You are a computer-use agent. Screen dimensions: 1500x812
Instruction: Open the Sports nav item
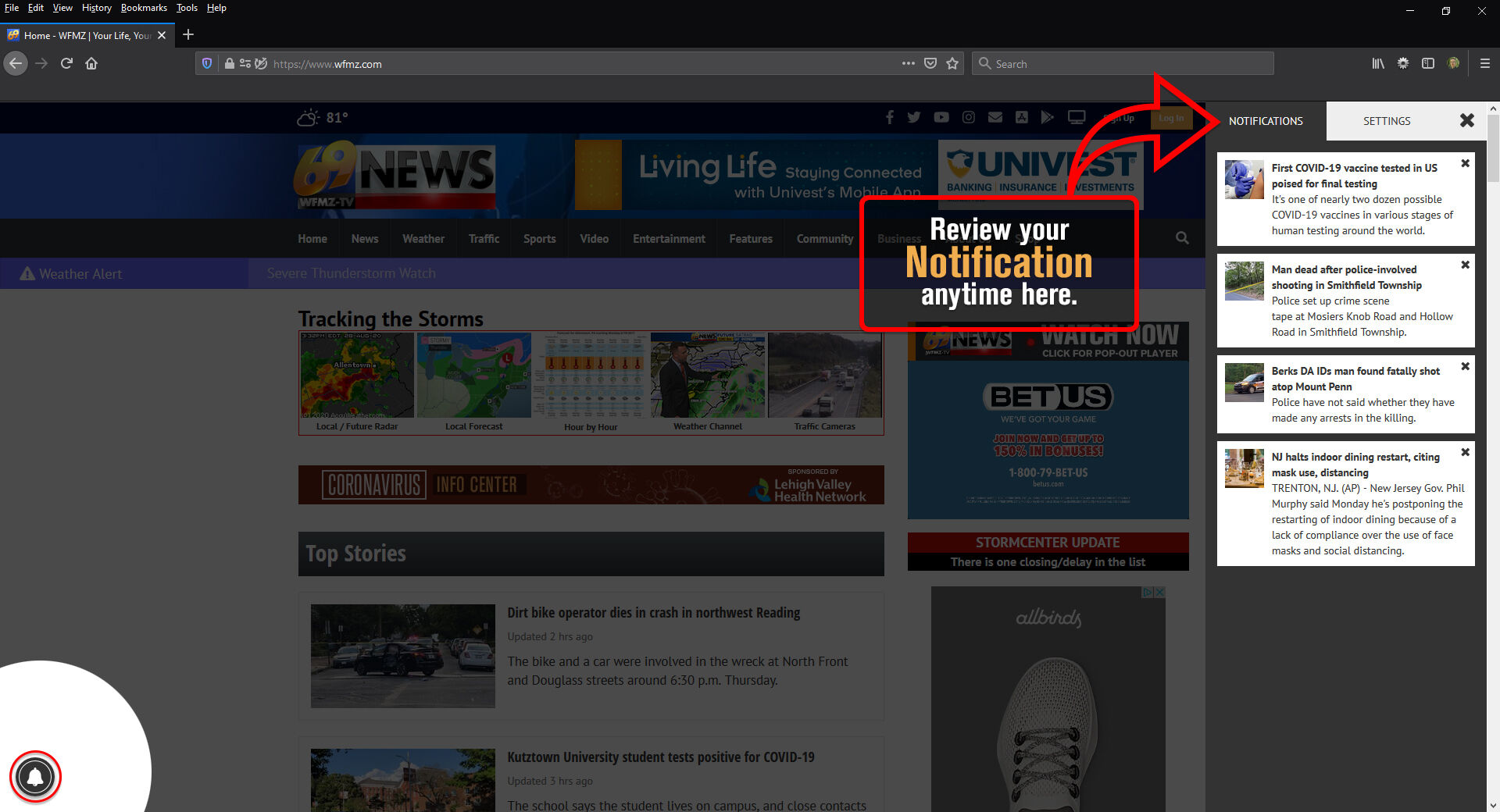[540, 239]
